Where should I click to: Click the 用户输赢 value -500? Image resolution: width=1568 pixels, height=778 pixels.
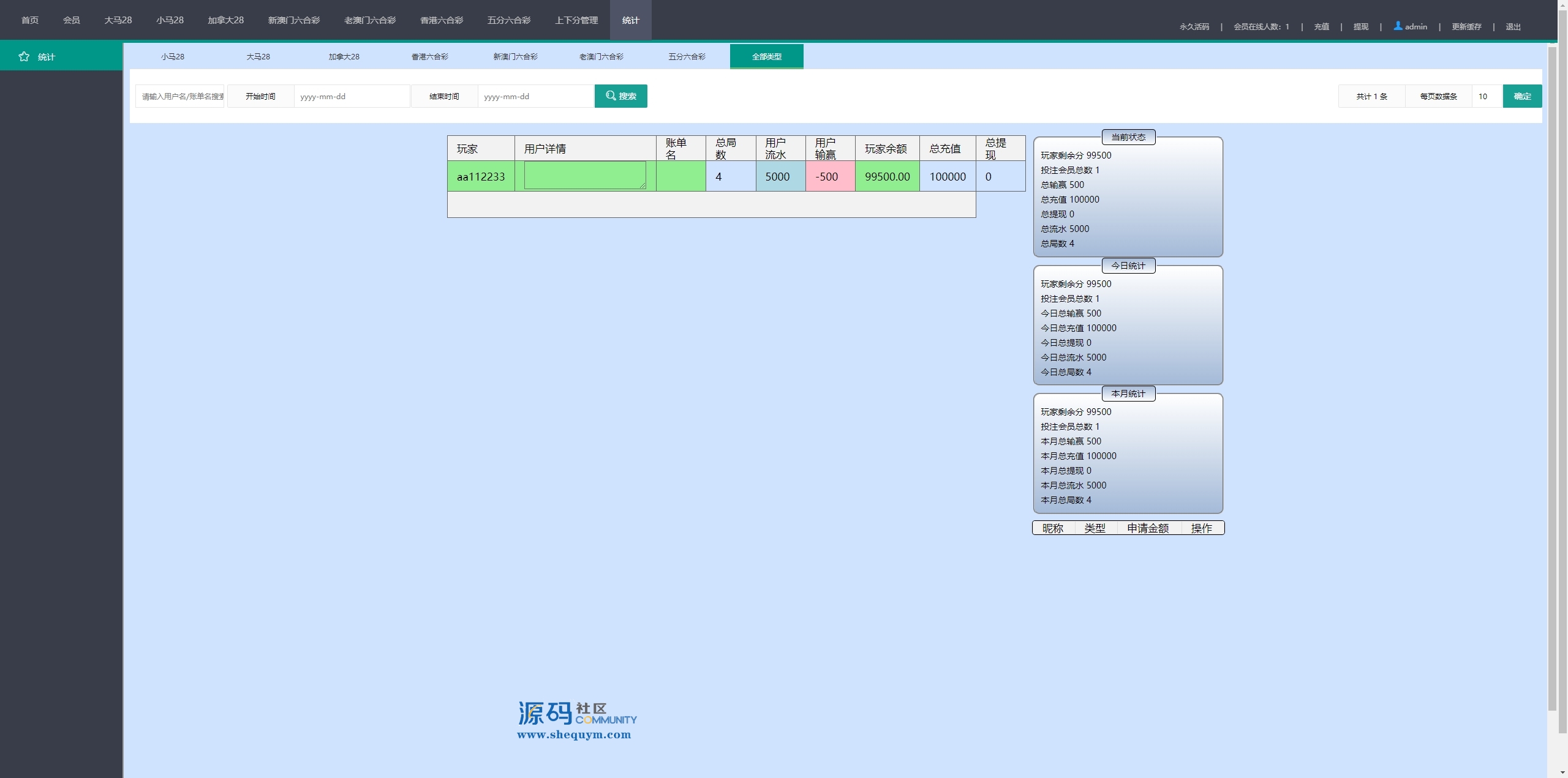826,176
